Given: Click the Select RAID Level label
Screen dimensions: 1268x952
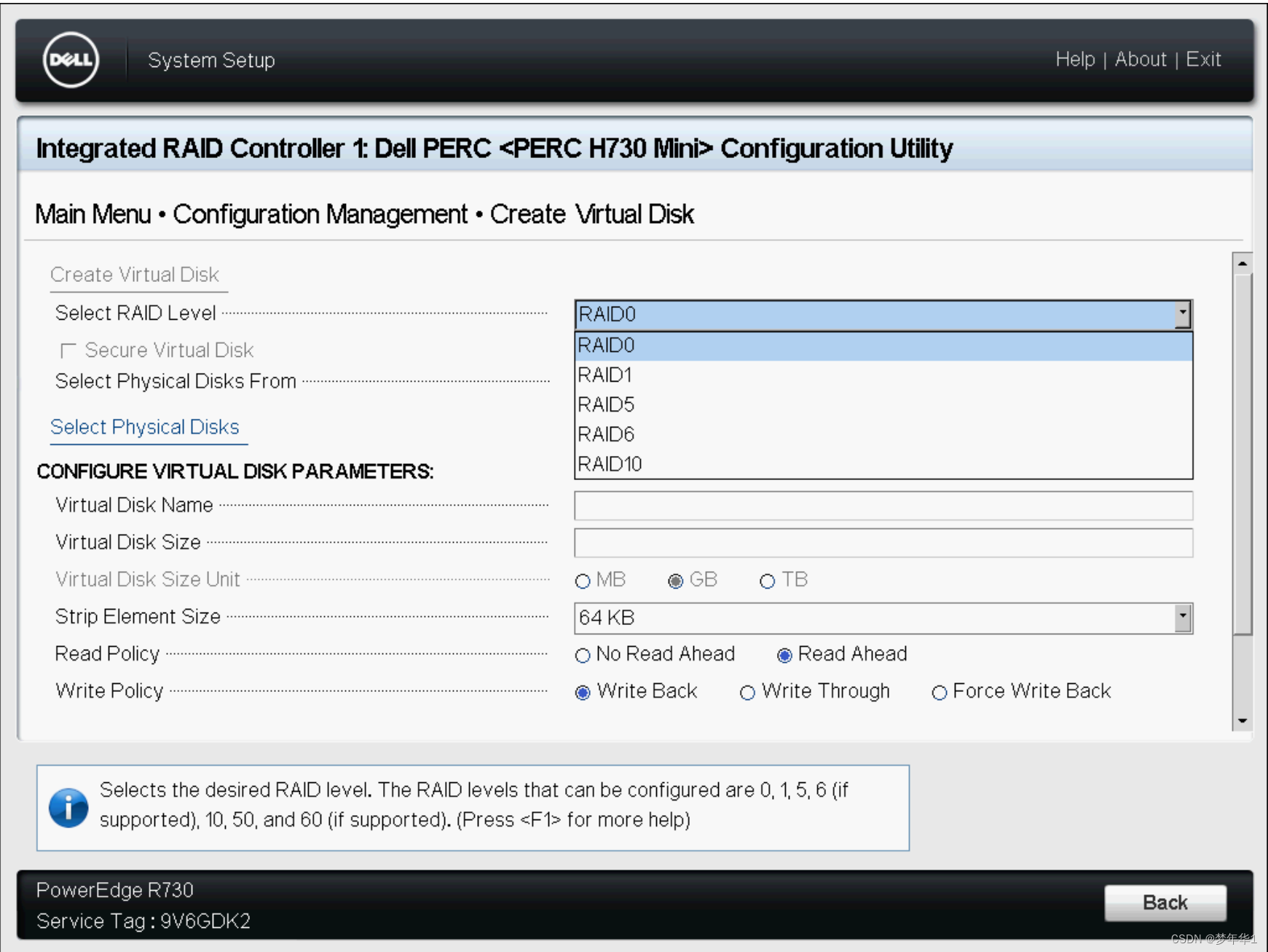Looking at the screenshot, I should tap(135, 313).
